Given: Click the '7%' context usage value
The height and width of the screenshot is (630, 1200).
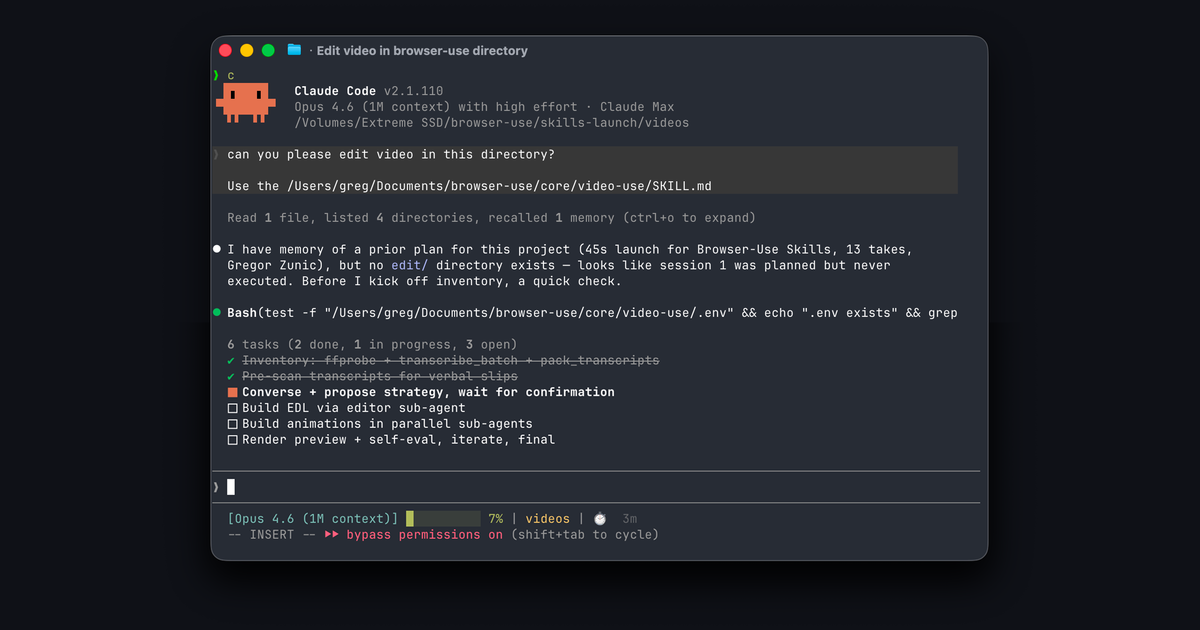Looking at the screenshot, I should (x=496, y=519).
